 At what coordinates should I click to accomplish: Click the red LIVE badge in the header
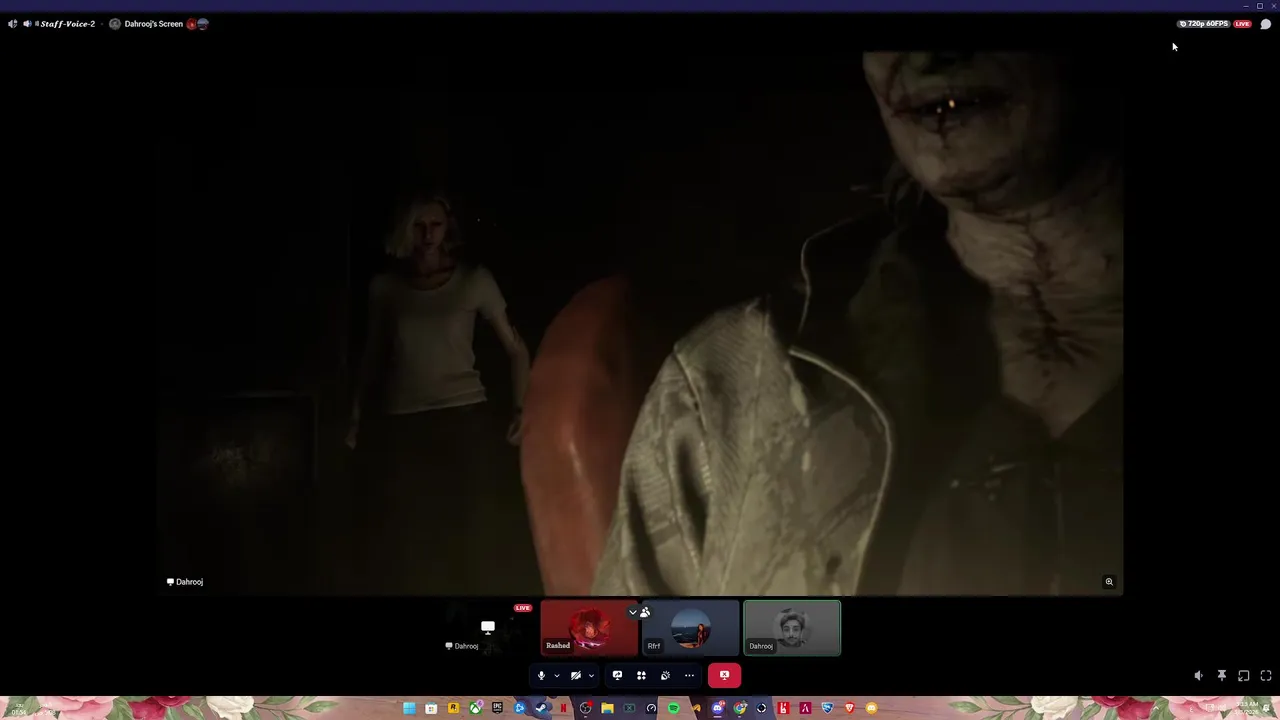tap(1242, 24)
